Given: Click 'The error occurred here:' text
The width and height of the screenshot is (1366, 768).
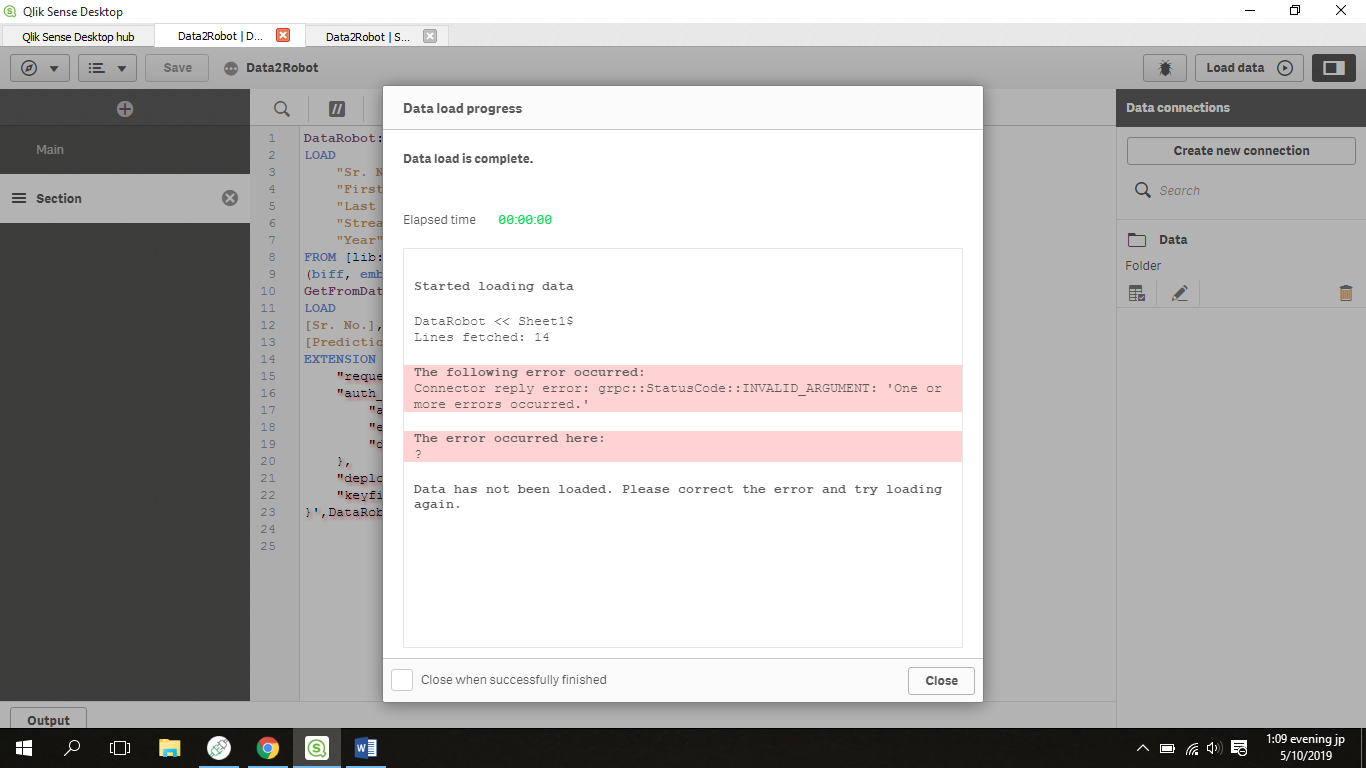Looking at the screenshot, I should pos(509,438).
